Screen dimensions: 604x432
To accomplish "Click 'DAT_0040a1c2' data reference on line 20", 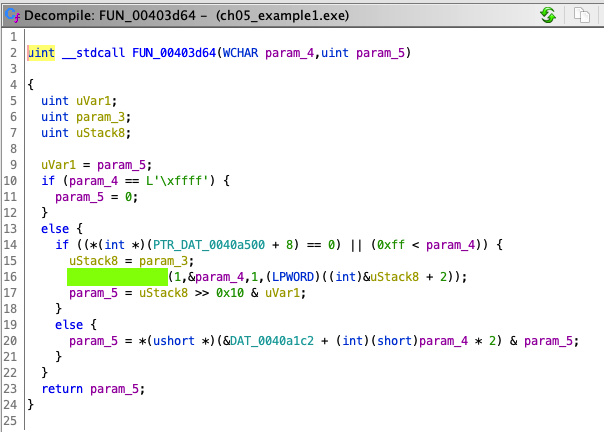I will click(272, 341).
